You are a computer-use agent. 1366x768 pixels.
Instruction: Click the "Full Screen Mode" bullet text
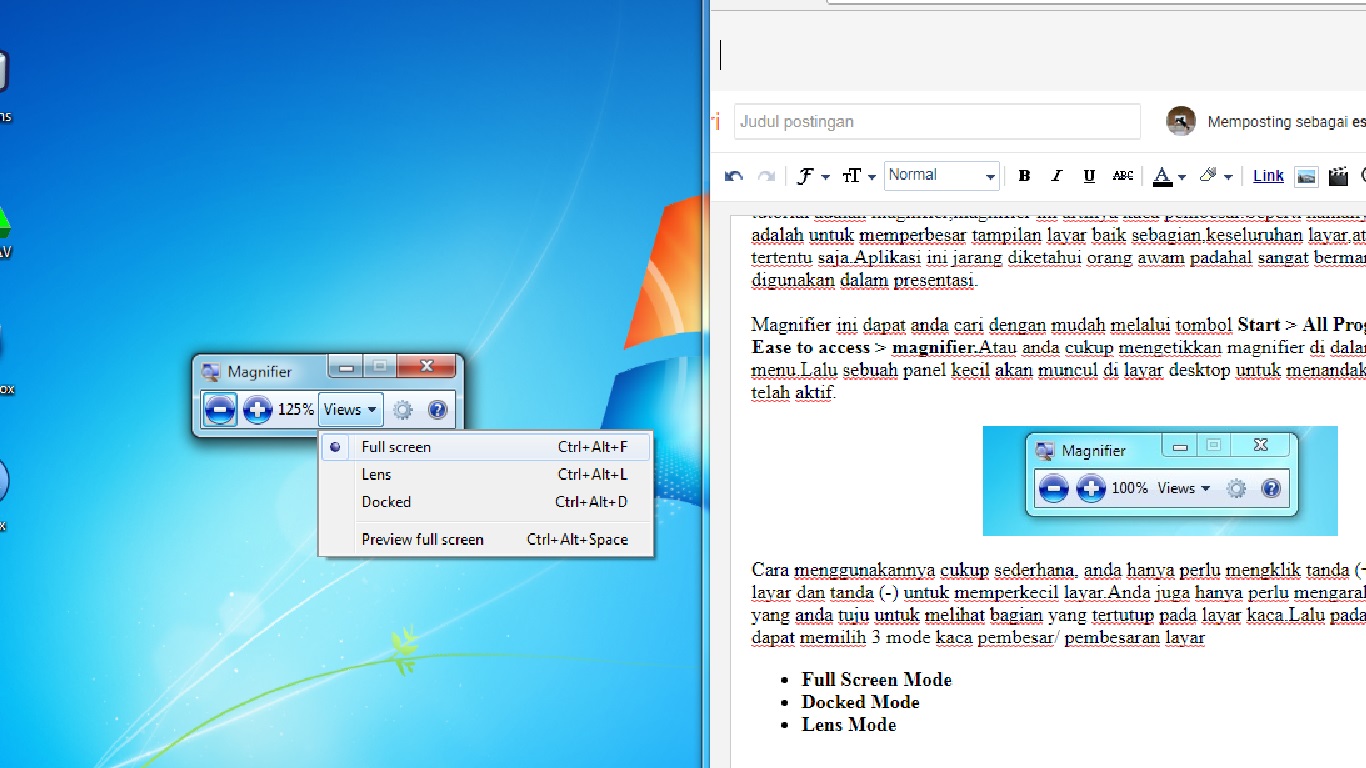(x=876, y=680)
